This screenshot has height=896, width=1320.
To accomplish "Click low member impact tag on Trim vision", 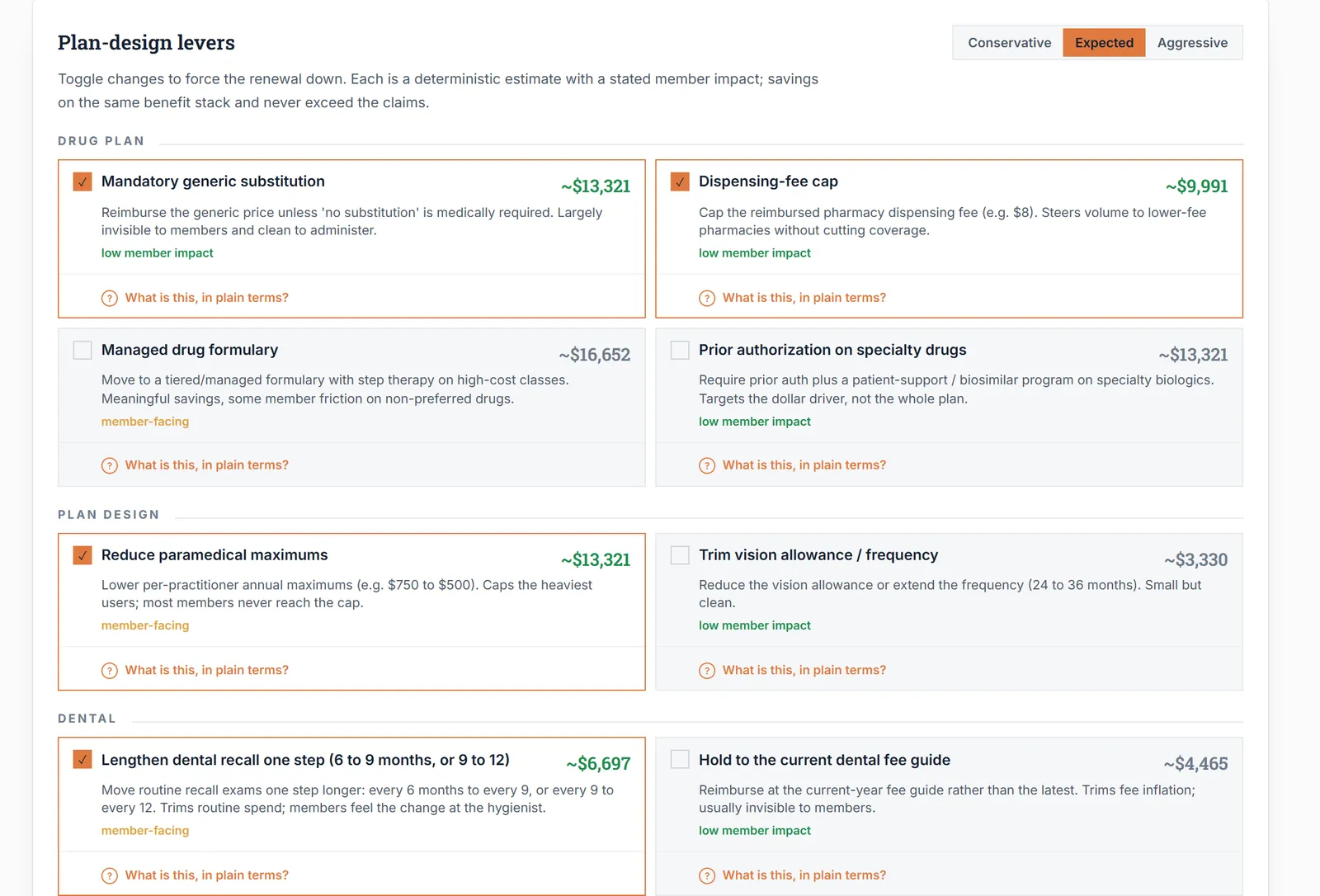I will point(754,626).
